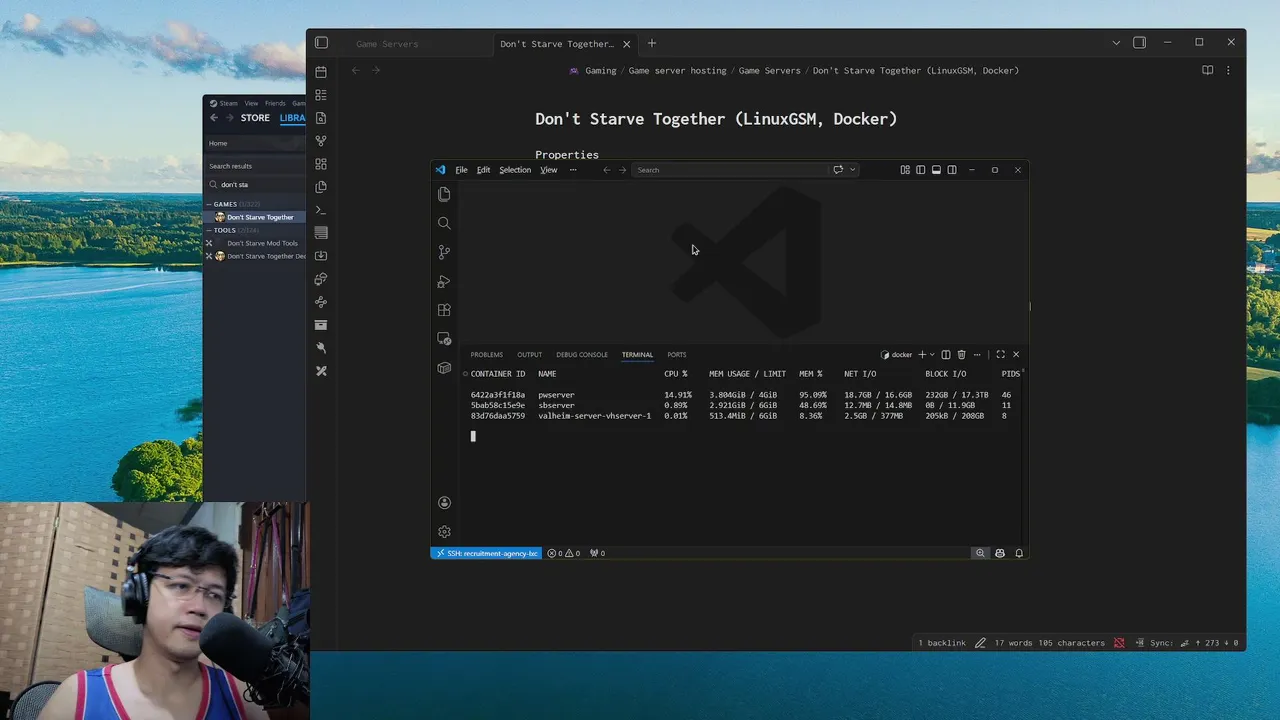Click Copilot status icon in VS Code status bar

coord(1000,553)
